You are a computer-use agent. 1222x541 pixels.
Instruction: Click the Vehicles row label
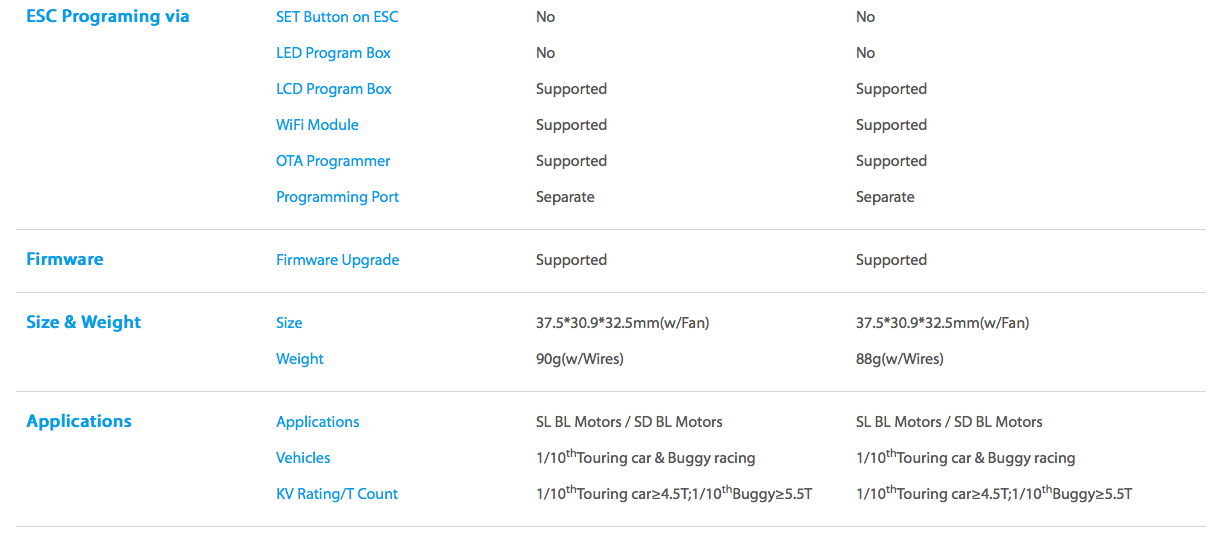point(303,458)
